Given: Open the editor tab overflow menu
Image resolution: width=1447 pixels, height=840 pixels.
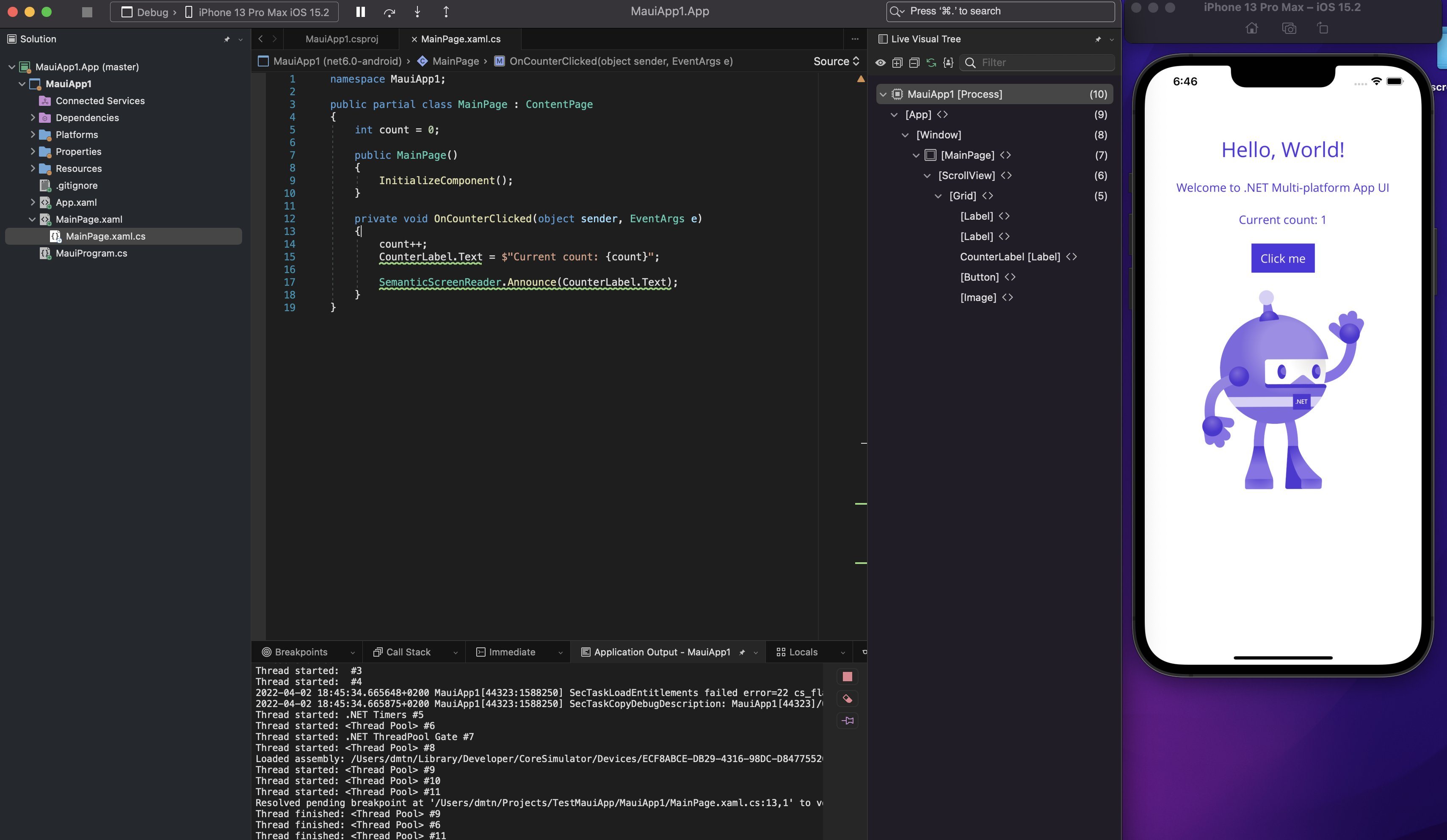Looking at the screenshot, I should [855, 39].
